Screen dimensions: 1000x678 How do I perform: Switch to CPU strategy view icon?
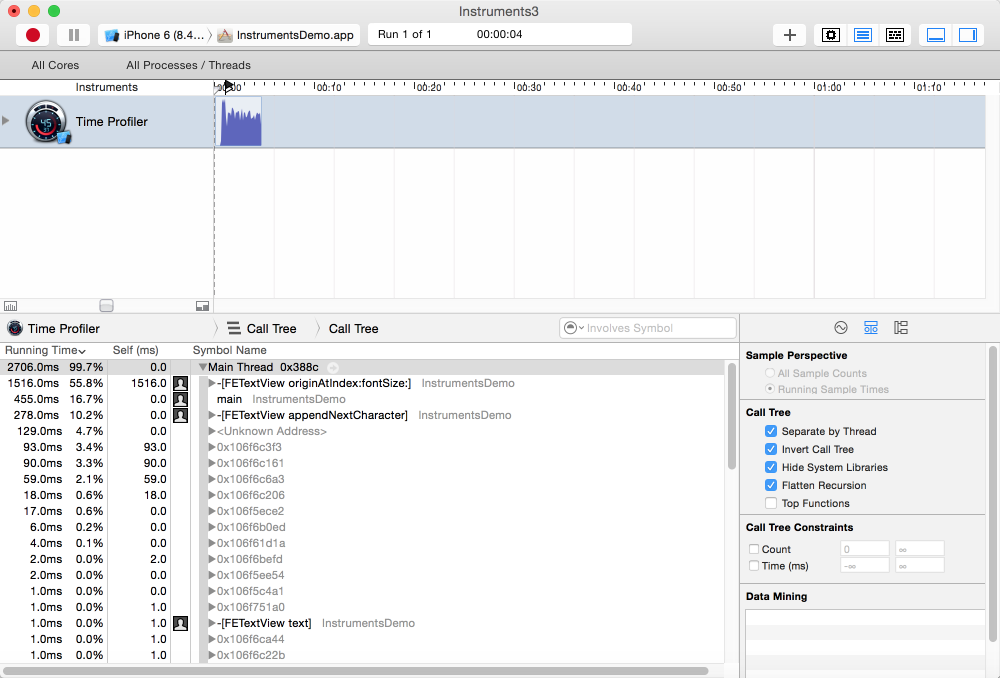[830, 35]
